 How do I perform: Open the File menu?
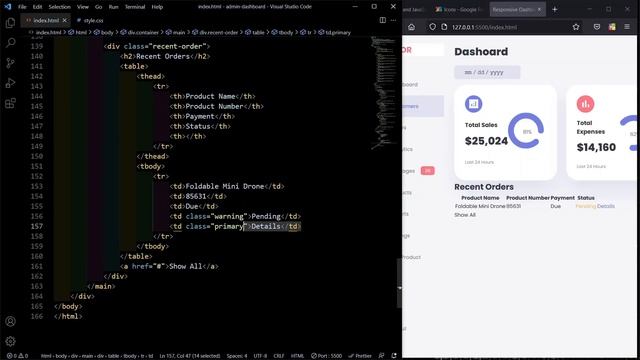[x=22, y=7]
